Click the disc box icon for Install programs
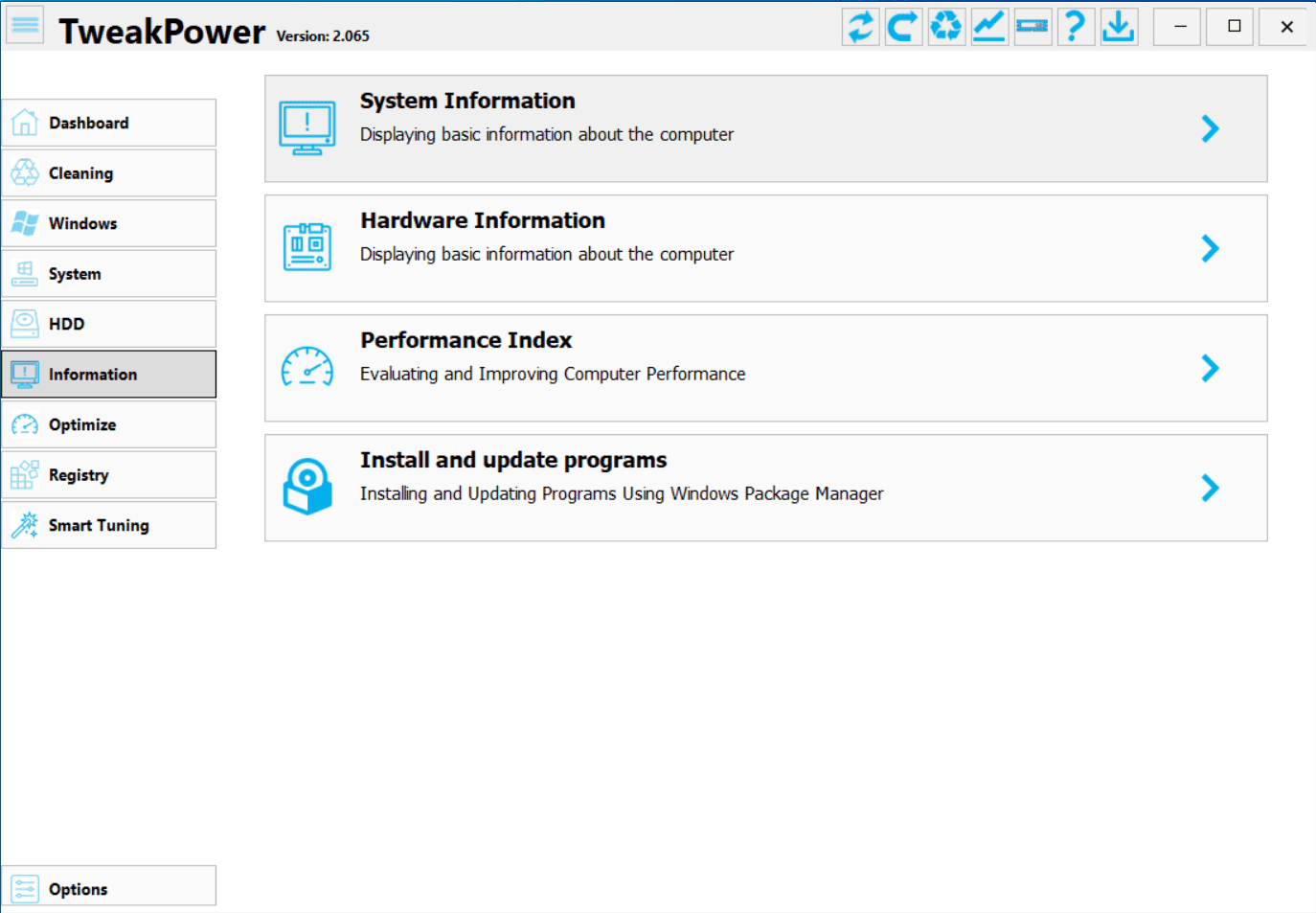 click(307, 486)
